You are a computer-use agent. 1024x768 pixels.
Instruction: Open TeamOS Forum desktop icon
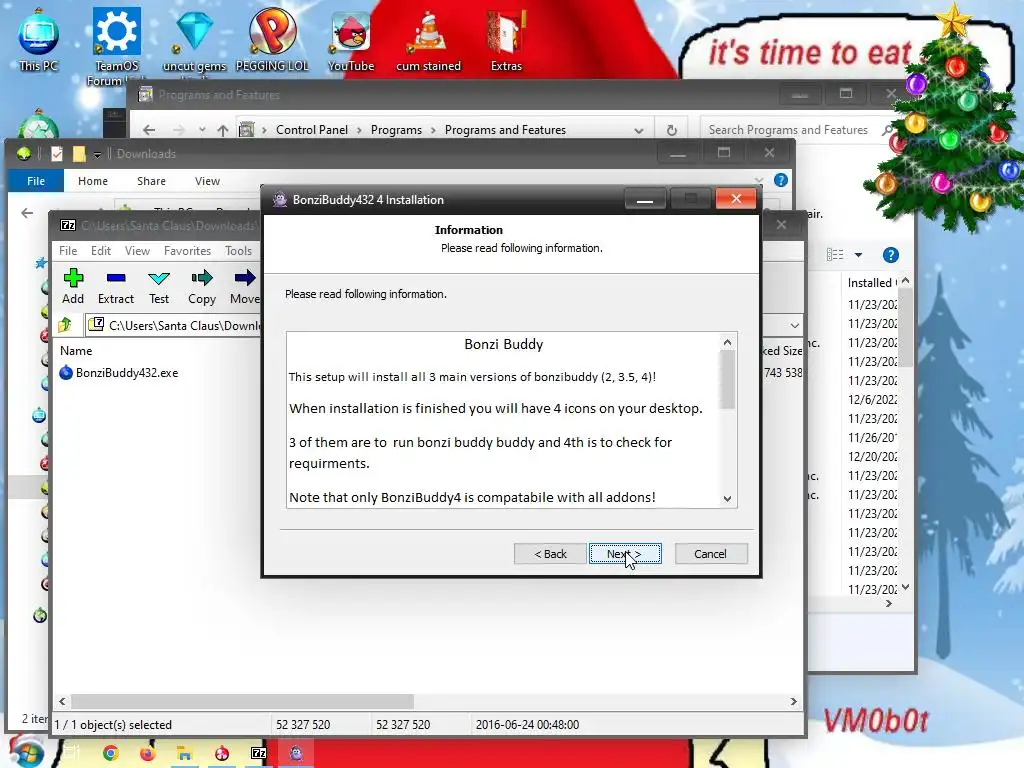(x=117, y=46)
